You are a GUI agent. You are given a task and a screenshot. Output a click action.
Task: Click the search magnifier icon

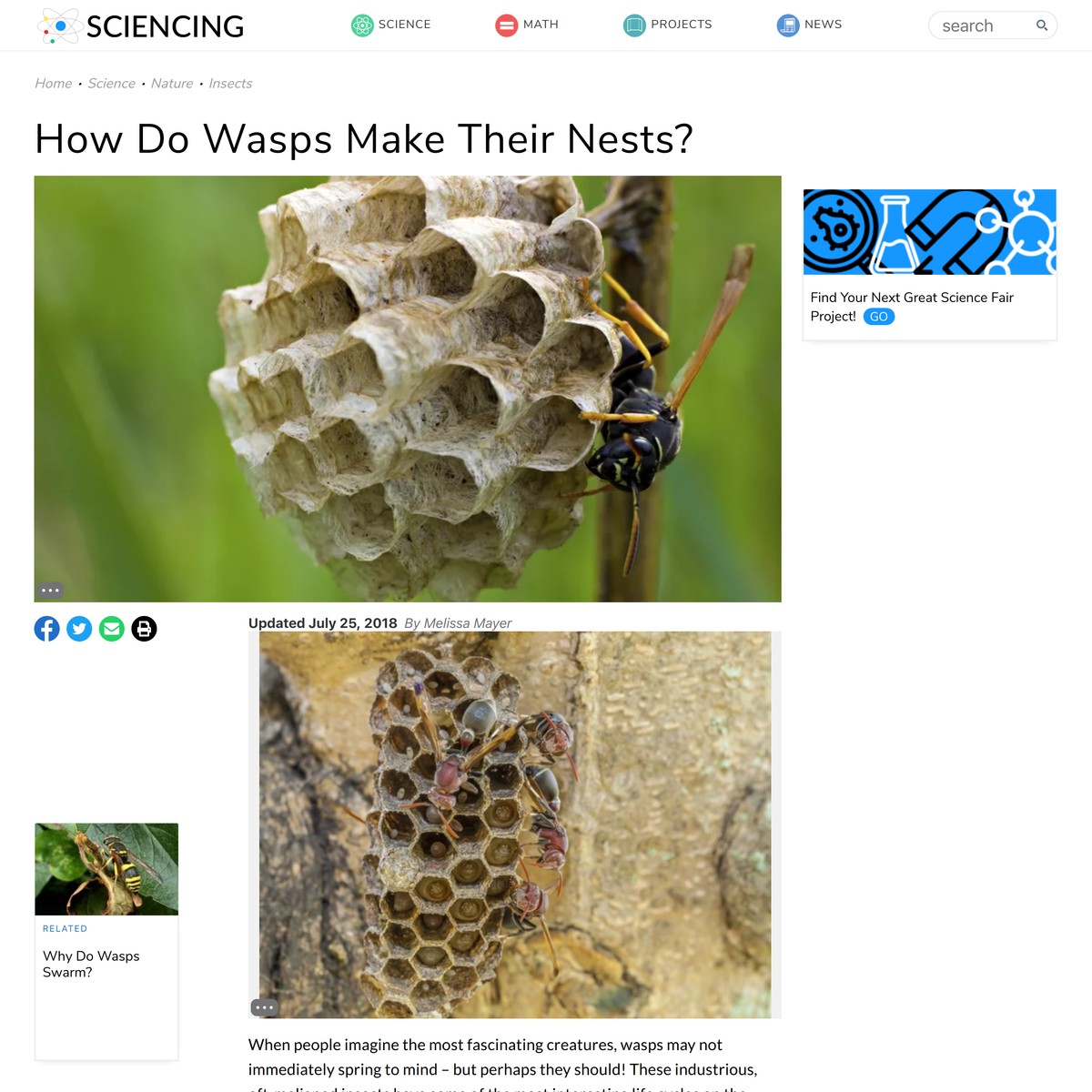tap(1042, 25)
